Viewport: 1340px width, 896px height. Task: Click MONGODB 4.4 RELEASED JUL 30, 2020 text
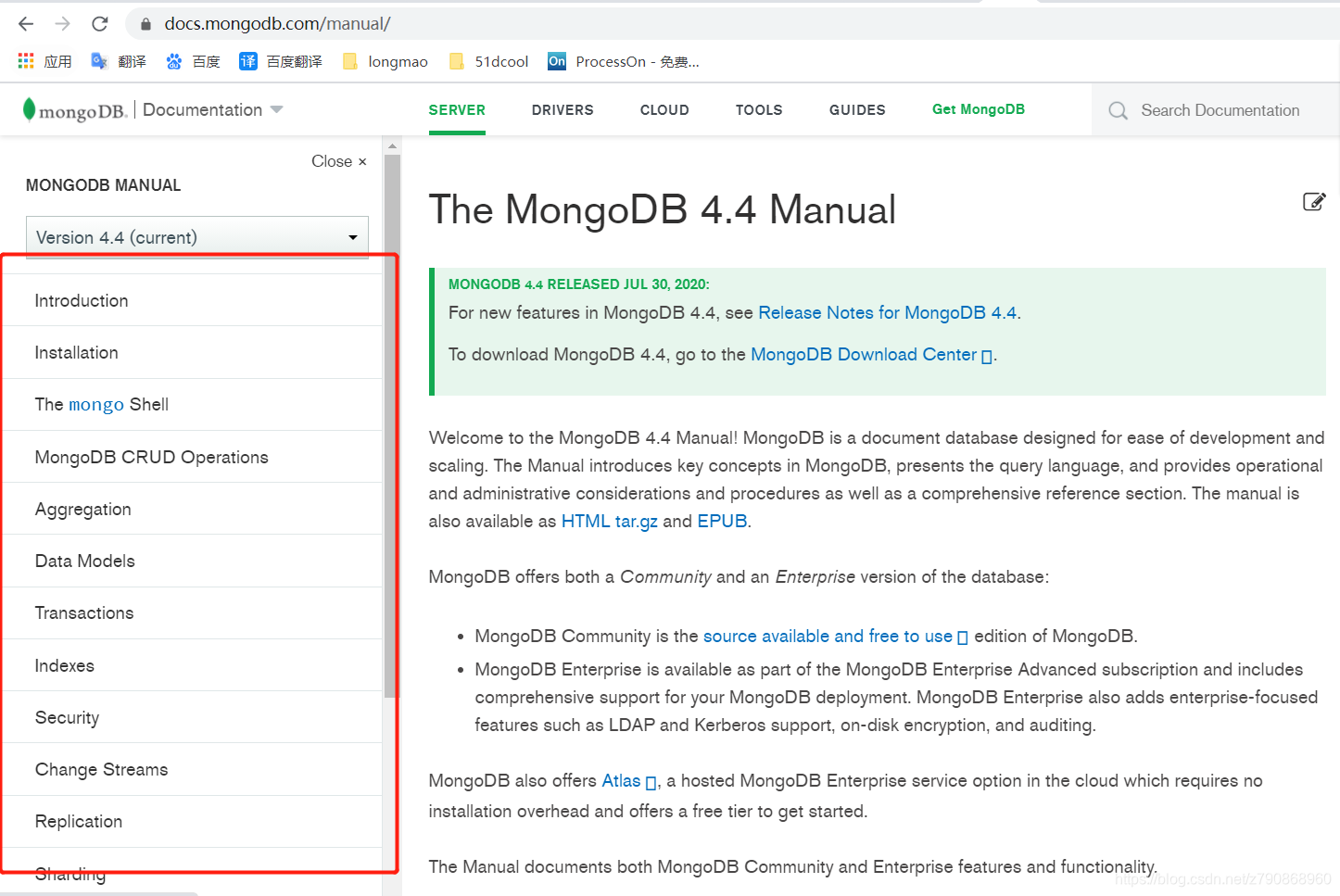tap(578, 284)
